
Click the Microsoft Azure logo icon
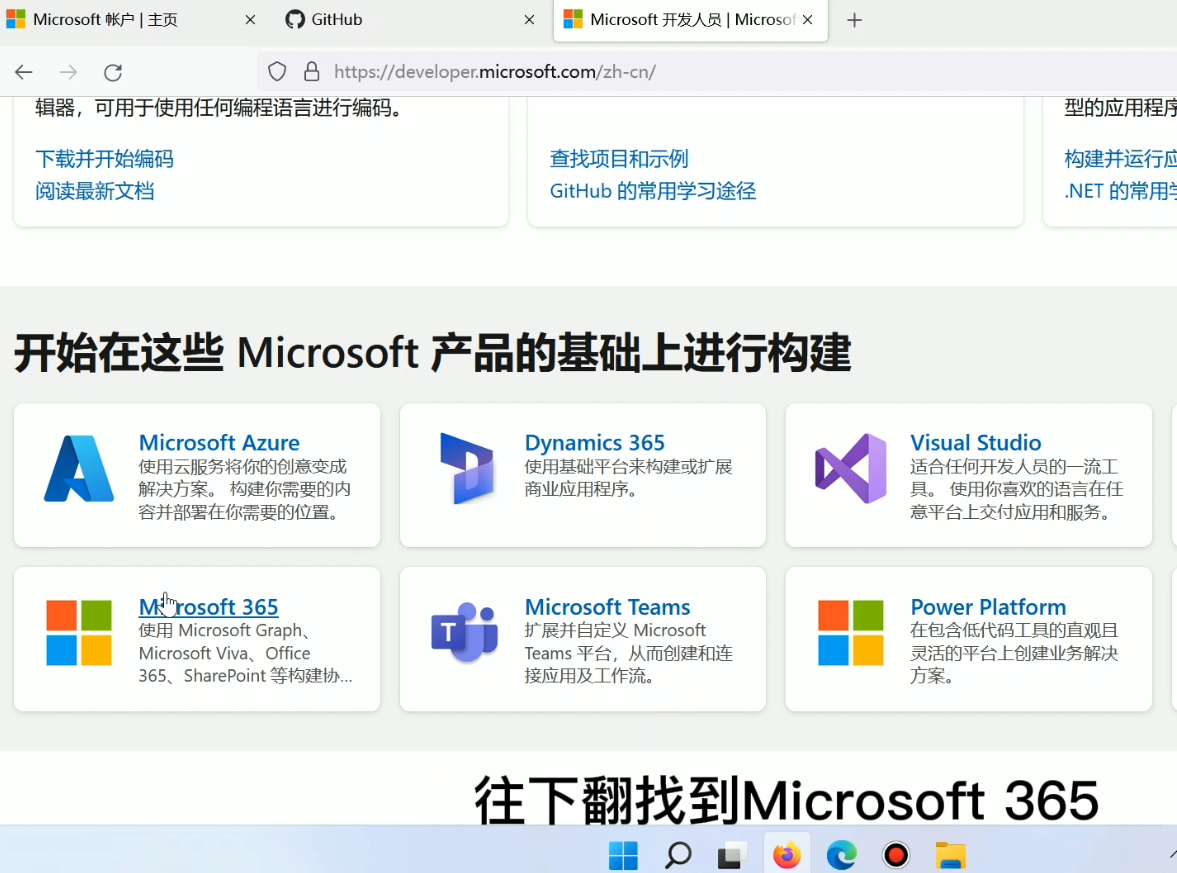coord(79,468)
